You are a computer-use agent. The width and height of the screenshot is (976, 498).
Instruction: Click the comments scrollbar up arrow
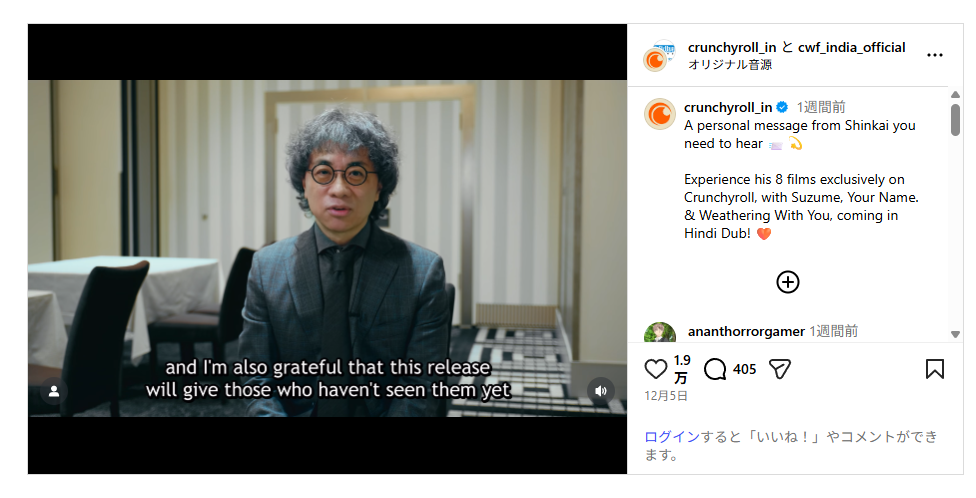pos(955,95)
